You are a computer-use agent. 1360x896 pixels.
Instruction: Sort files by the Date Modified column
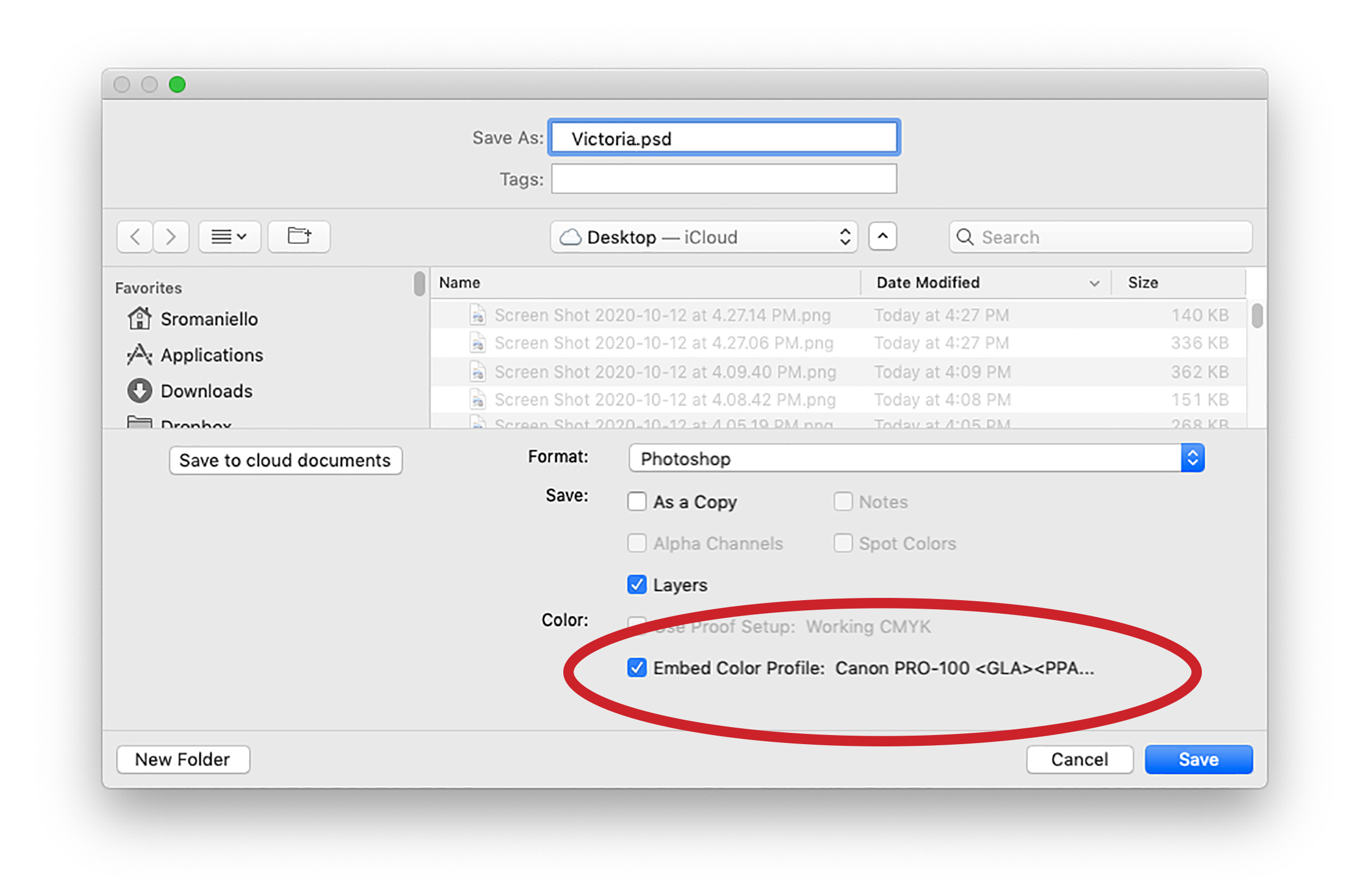point(927,282)
